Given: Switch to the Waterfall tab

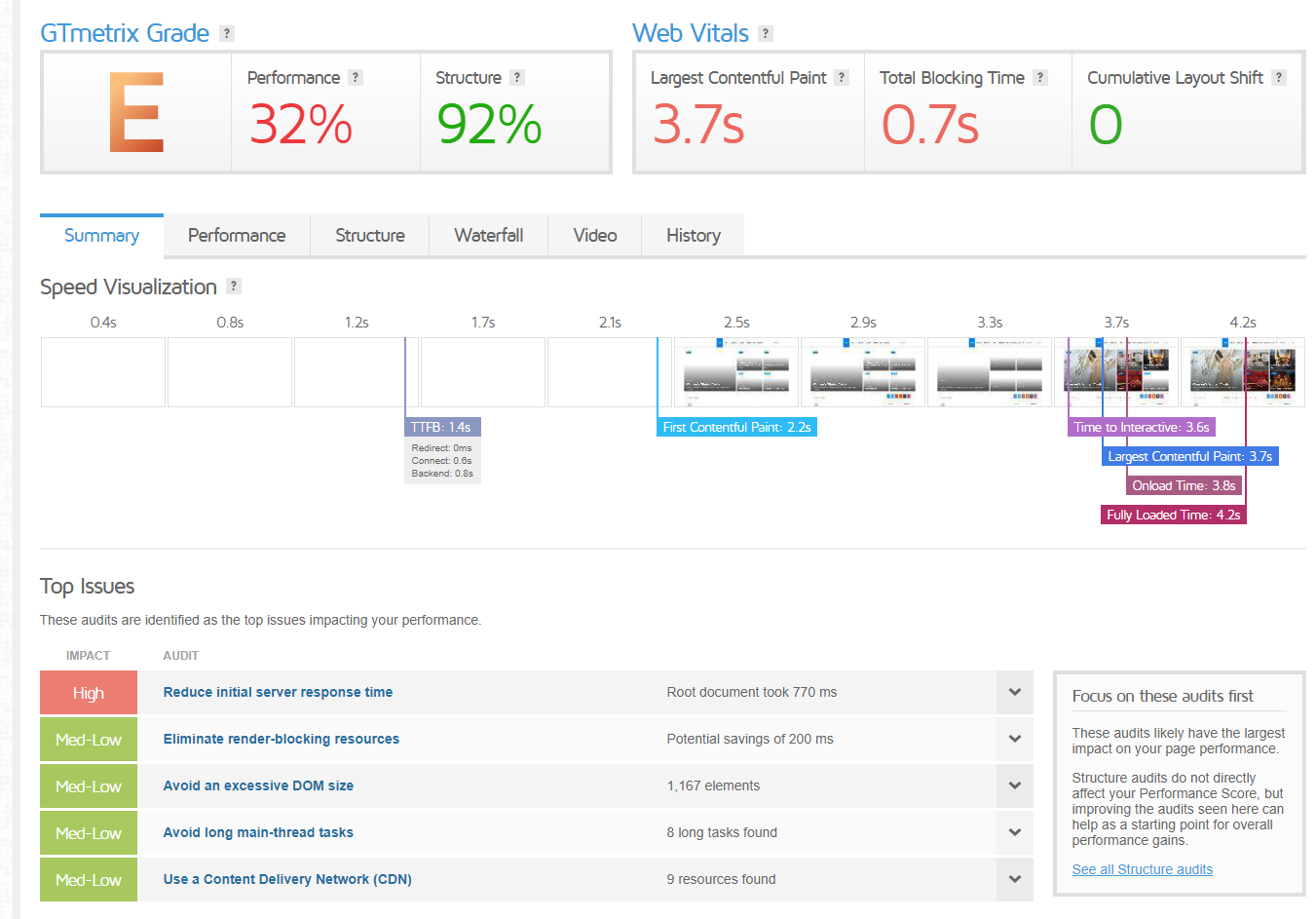Looking at the screenshot, I should 489,235.
